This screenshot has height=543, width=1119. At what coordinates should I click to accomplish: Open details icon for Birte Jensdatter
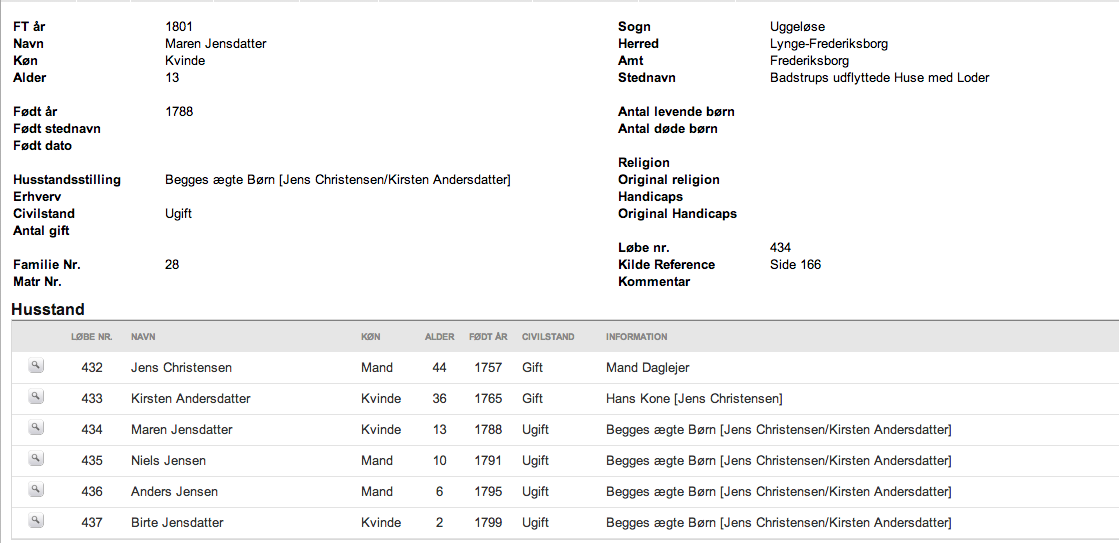pos(36,521)
